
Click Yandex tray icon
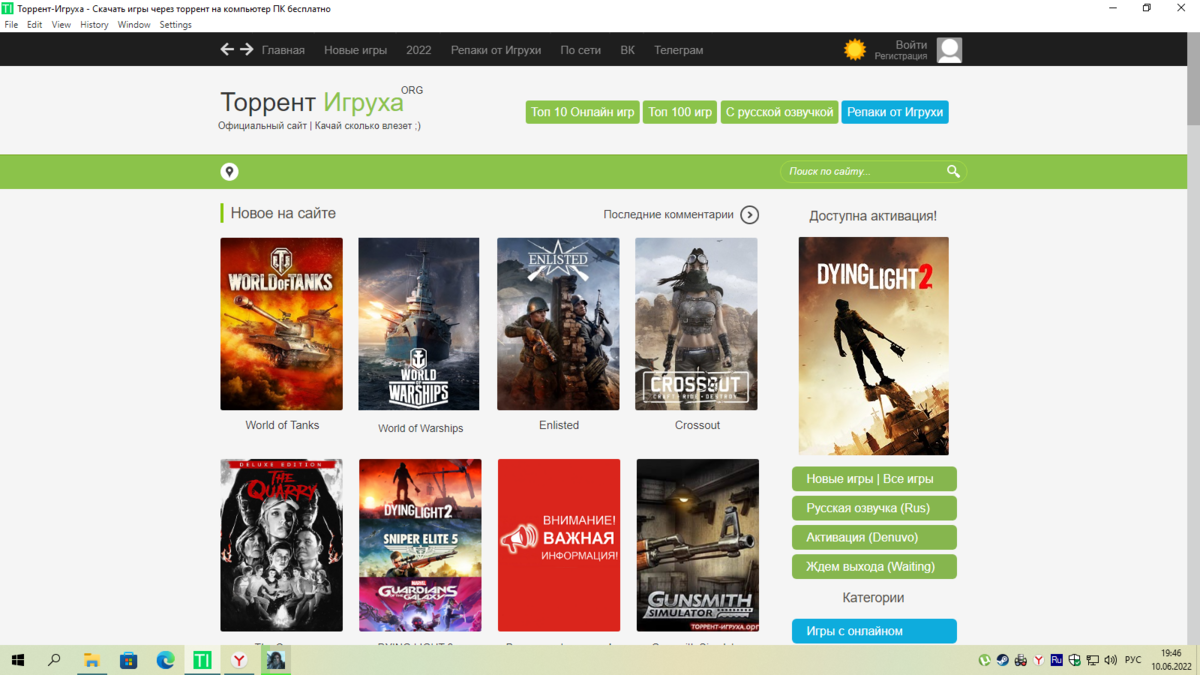[x=1038, y=660]
